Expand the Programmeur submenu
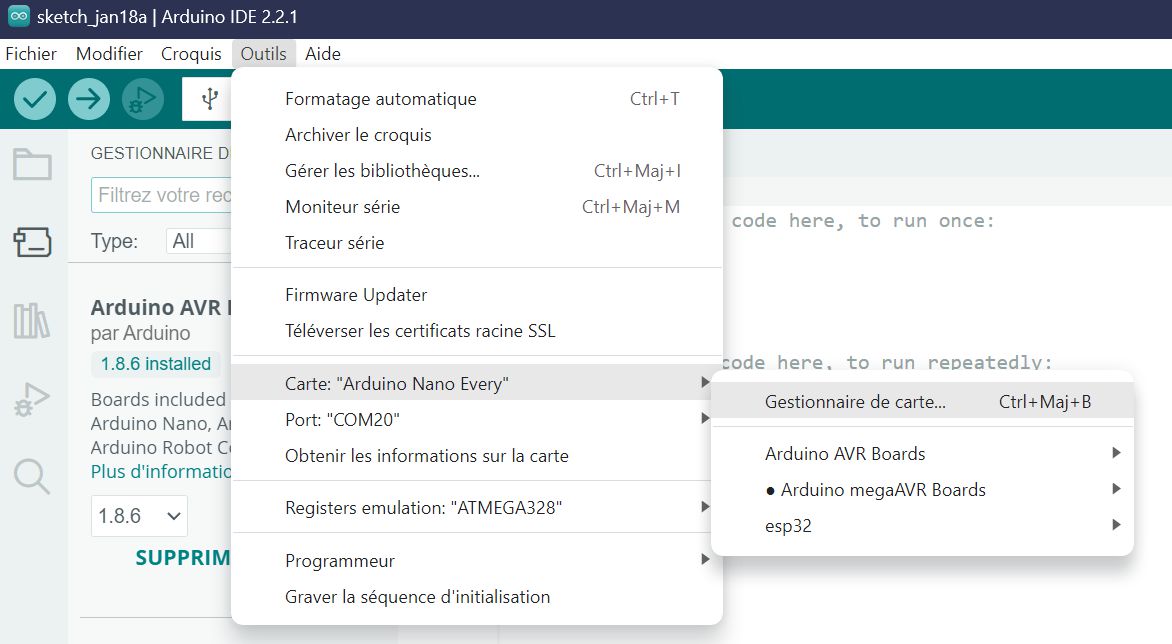This screenshot has width=1172, height=644. tap(477, 561)
